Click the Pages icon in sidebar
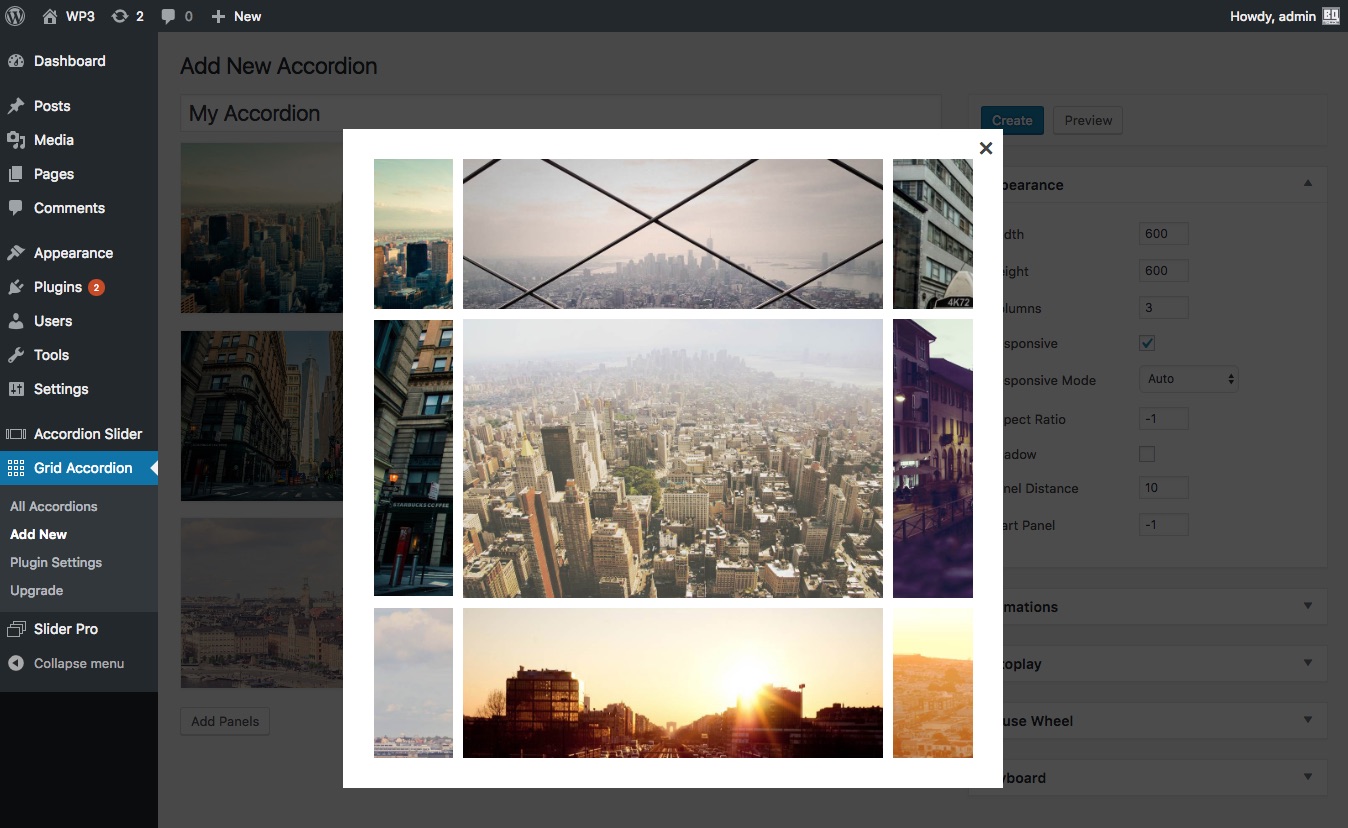Screen dimensions: 1348x828 coord(15,174)
